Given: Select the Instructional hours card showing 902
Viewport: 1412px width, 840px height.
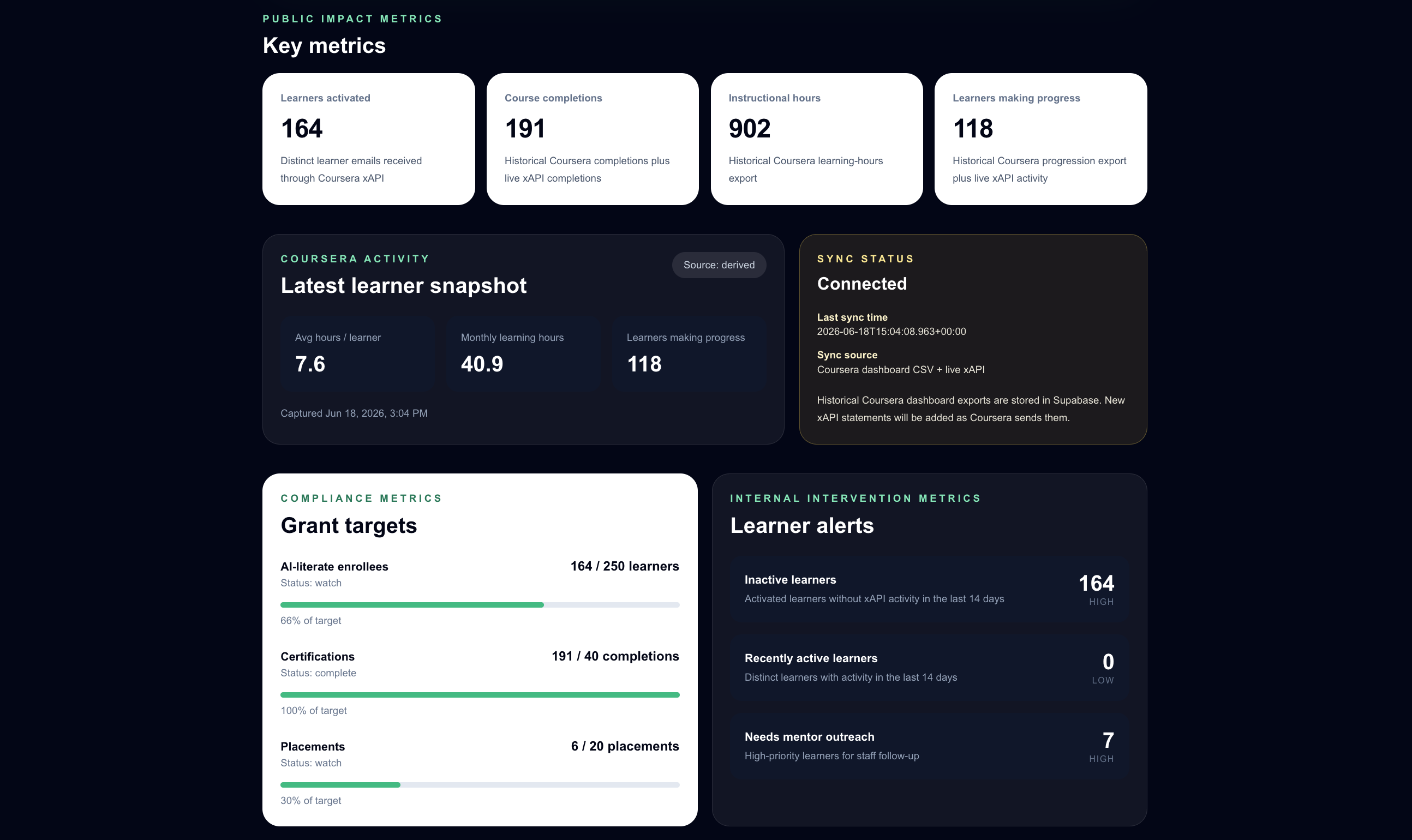Looking at the screenshot, I should pos(816,139).
